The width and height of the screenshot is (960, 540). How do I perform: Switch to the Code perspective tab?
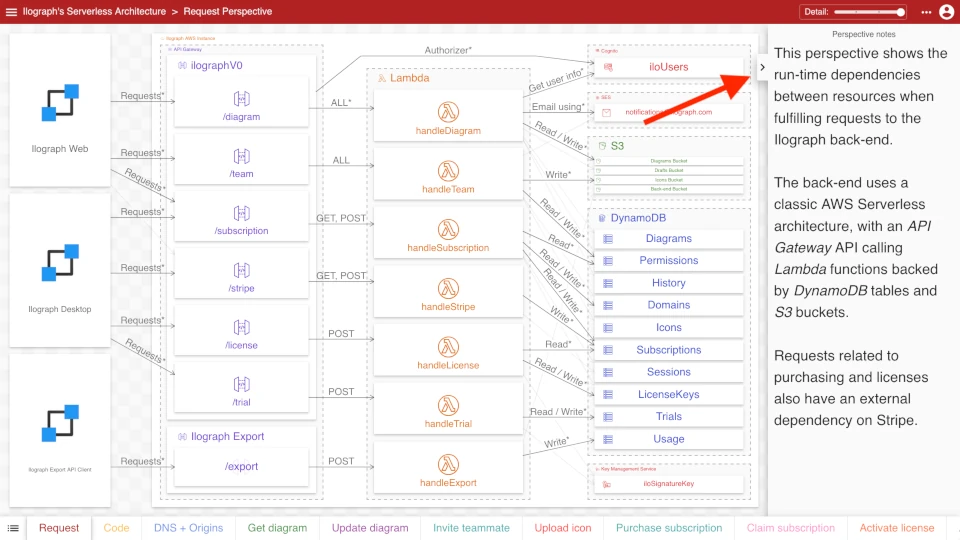(x=116, y=528)
